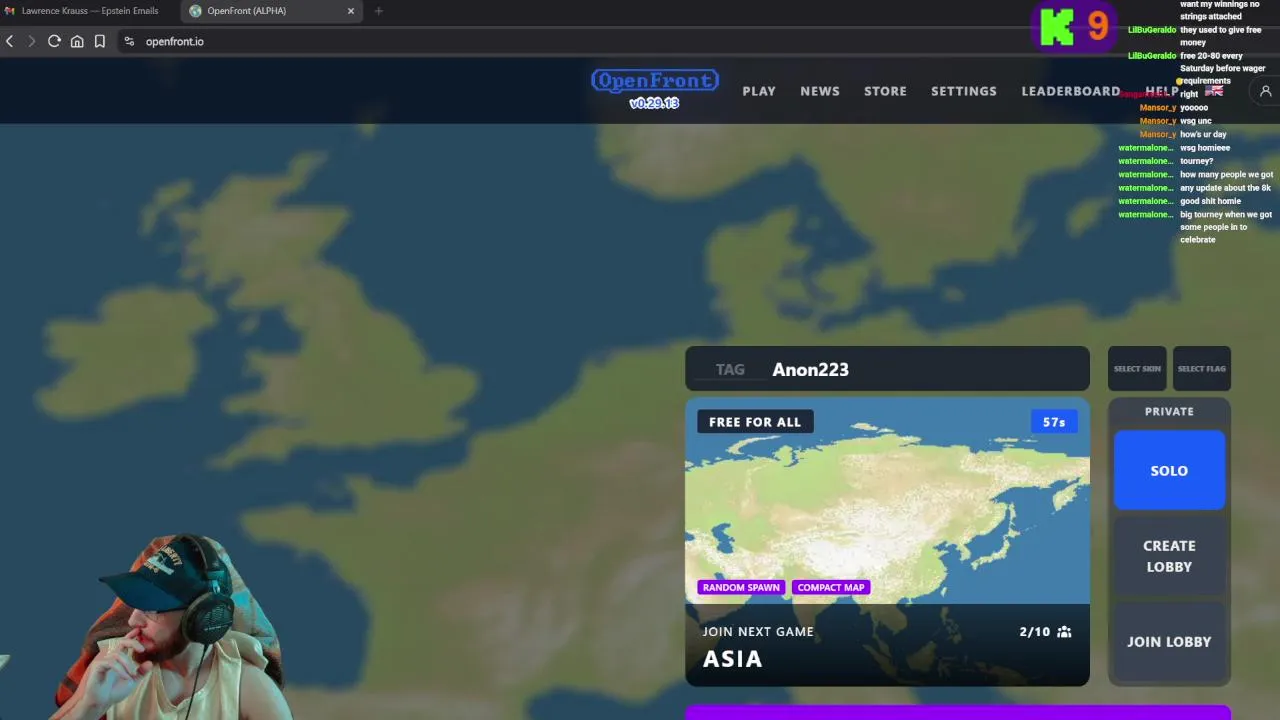1280x720 pixels.
Task: Bookmark this page with the bookmark icon
Action: pyautogui.click(x=100, y=41)
